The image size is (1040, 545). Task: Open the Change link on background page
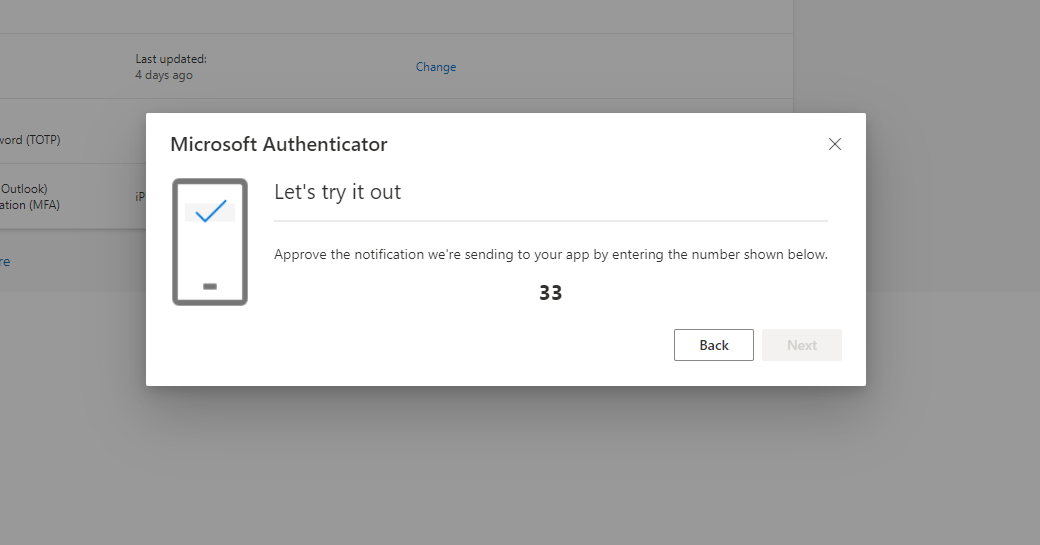436,66
